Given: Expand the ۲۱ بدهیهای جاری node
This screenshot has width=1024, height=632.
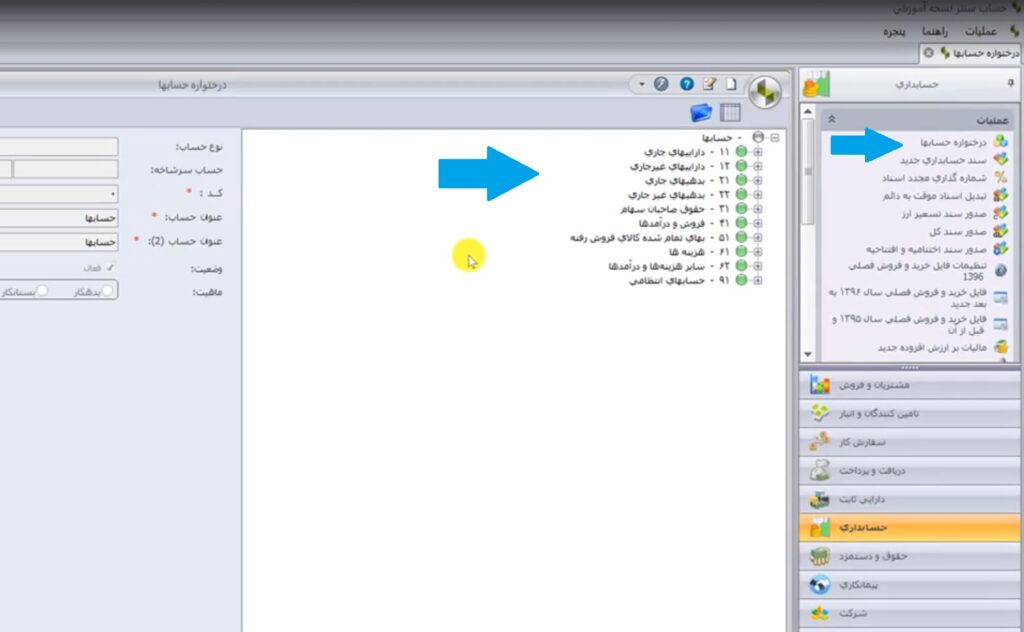Looking at the screenshot, I should pos(758,180).
